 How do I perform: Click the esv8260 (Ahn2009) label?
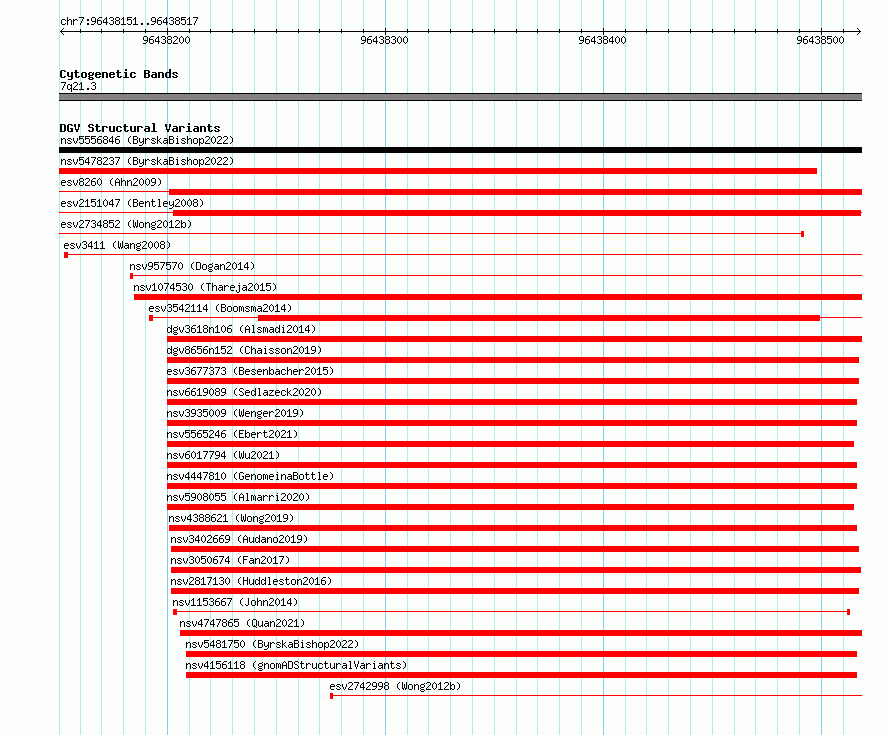tap(111, 182)
